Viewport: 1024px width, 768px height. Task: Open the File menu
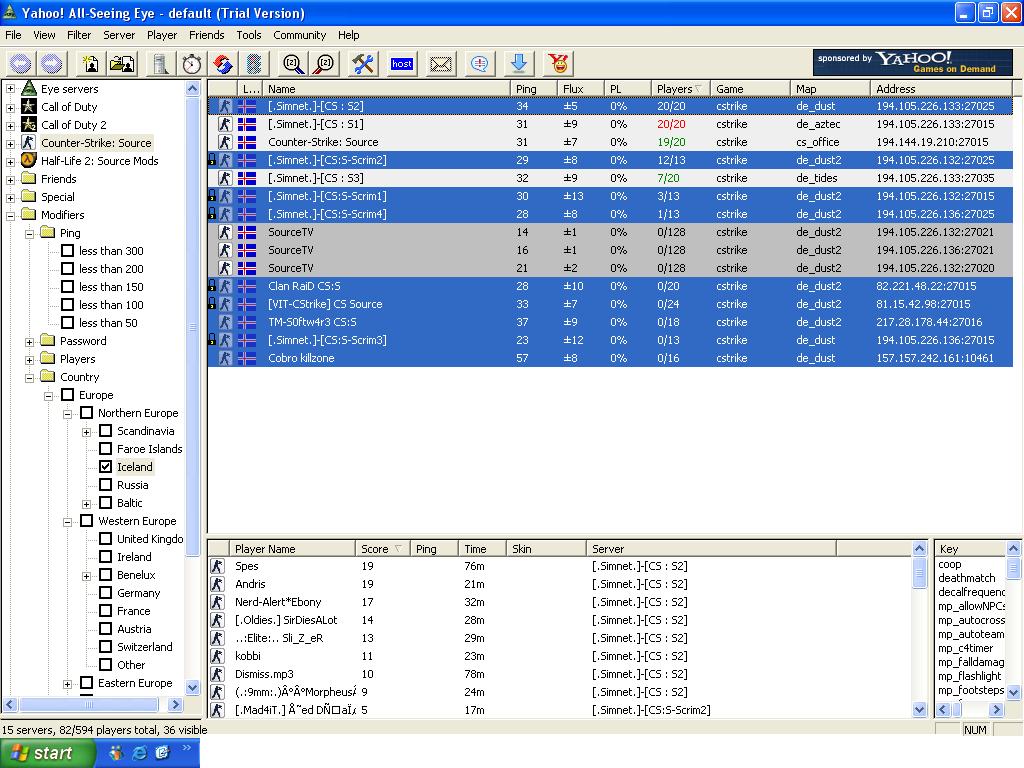[13, 35]
